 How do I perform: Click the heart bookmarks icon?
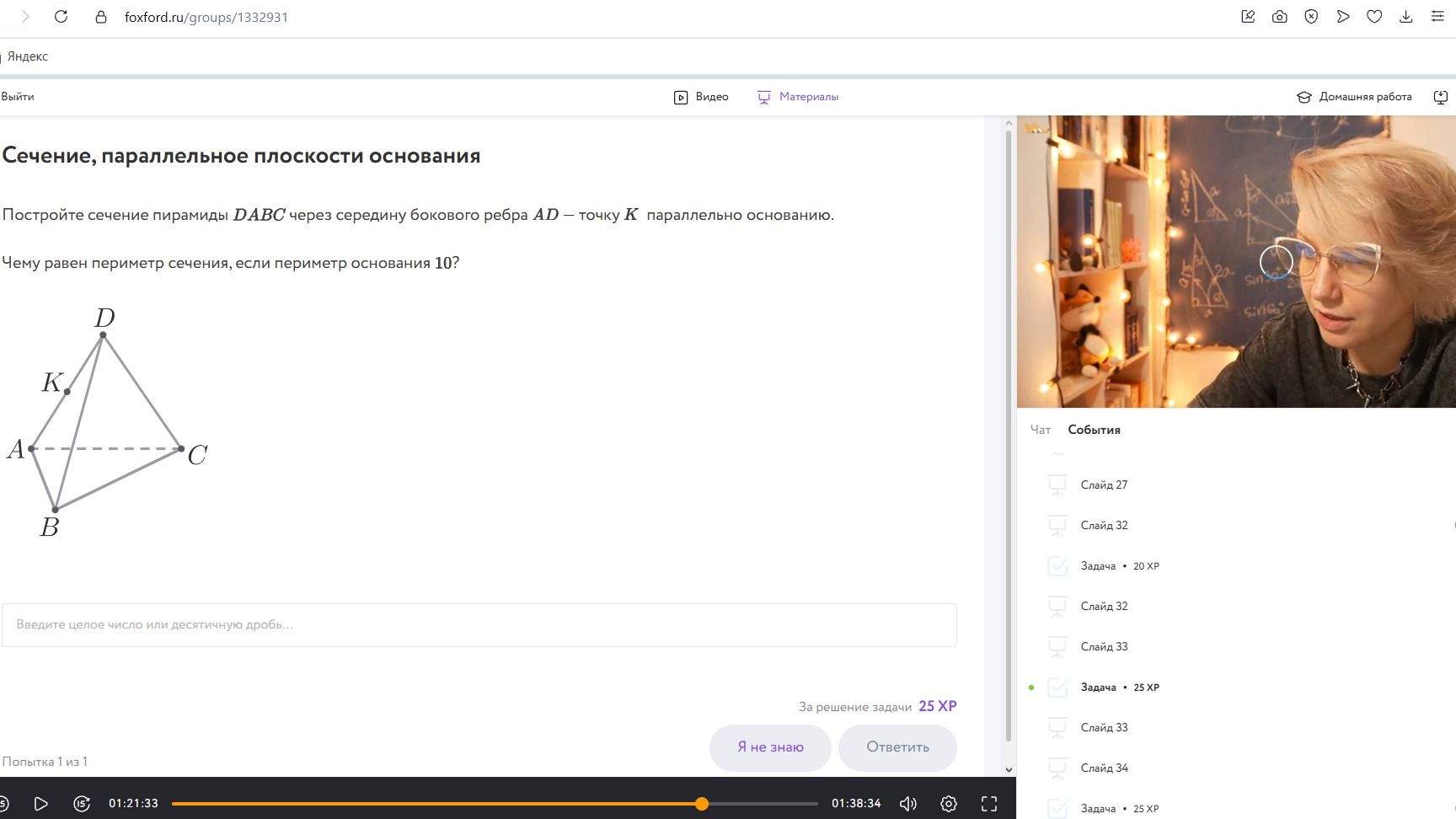1374,17
